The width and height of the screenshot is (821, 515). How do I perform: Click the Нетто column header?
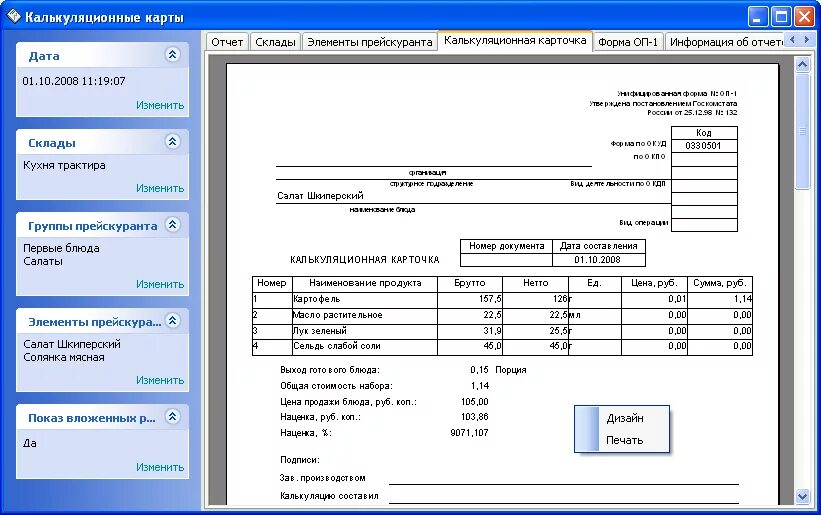pos(536,283)
